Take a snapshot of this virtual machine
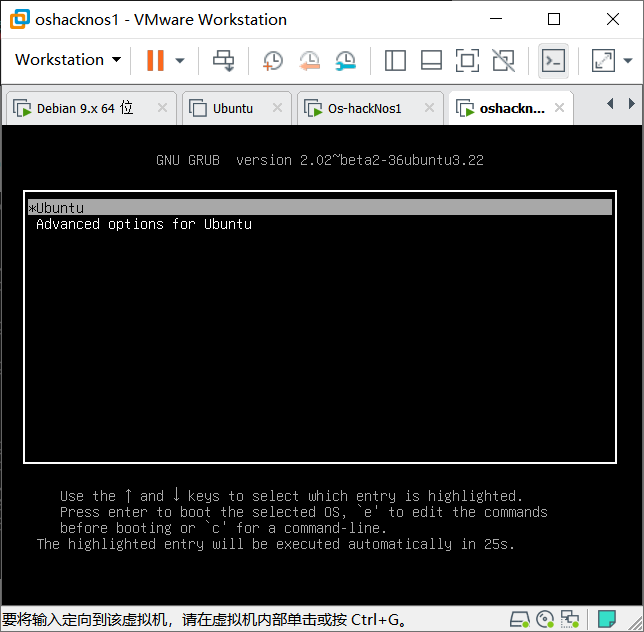The image size is (644, 632). pyautogui.click(x=272, y=61)
